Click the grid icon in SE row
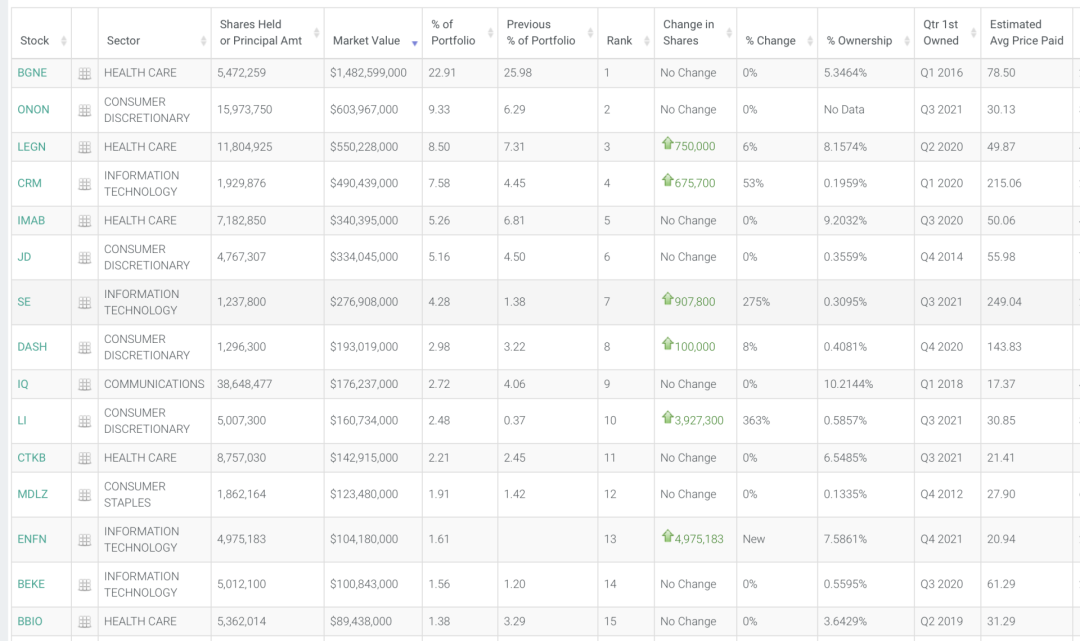1080x641 pixels. click(x=85, y=302)
